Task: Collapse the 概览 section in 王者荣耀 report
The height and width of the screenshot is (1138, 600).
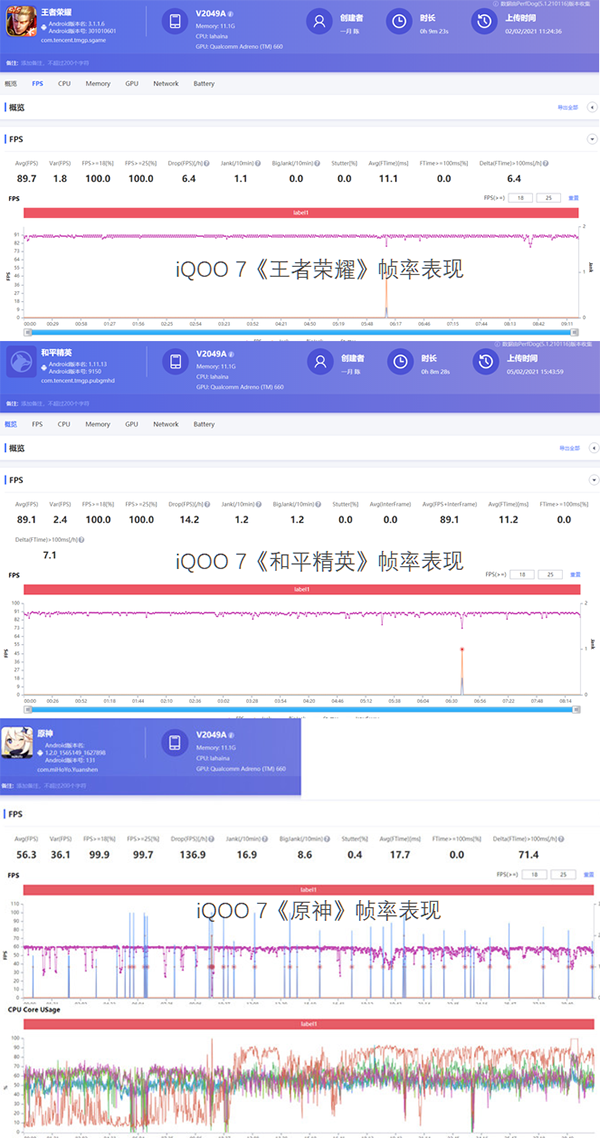Action: 591,107
